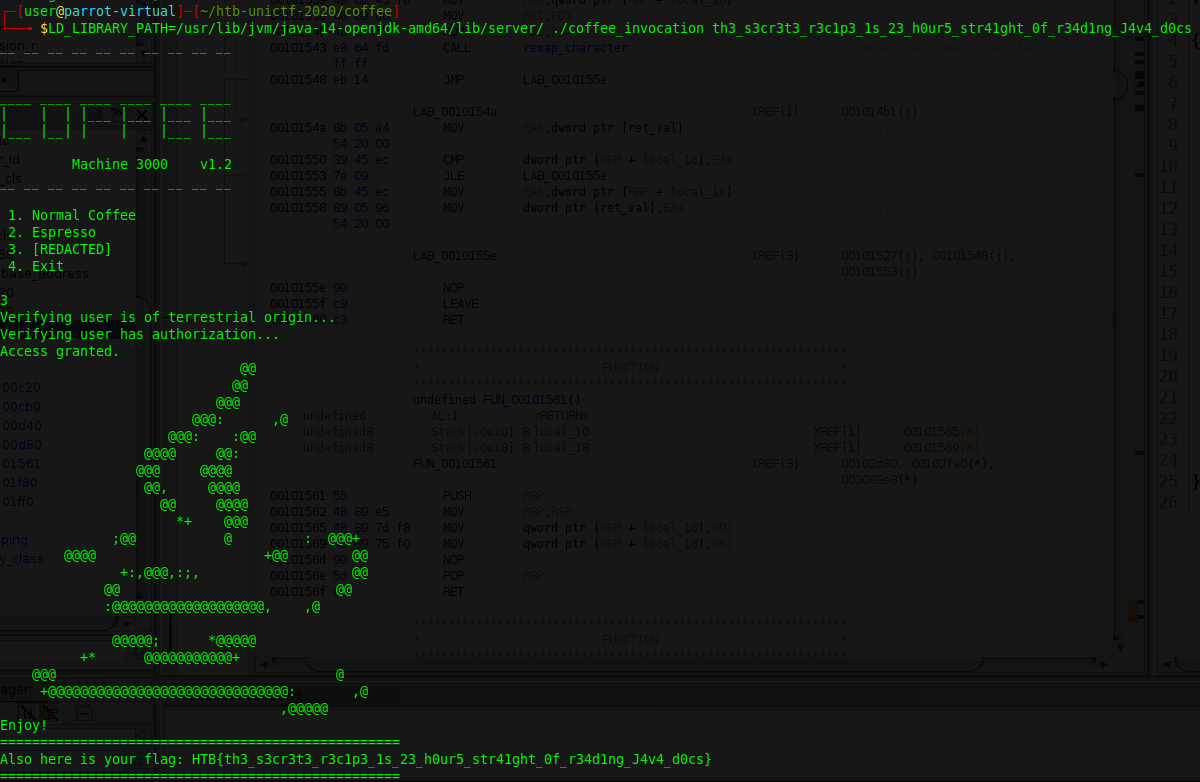Click the '1. Normal Coffee' menu line
1200x782 pixels.
(x=72, y=215)
